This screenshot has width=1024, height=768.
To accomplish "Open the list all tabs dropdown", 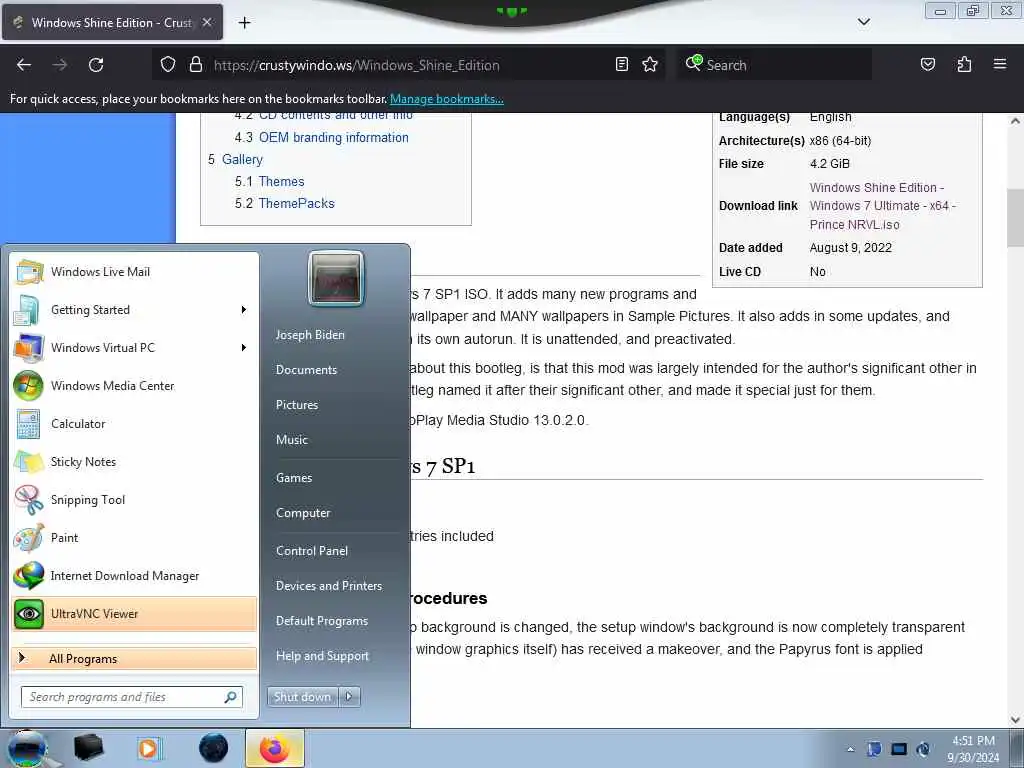I will point(864,22).
